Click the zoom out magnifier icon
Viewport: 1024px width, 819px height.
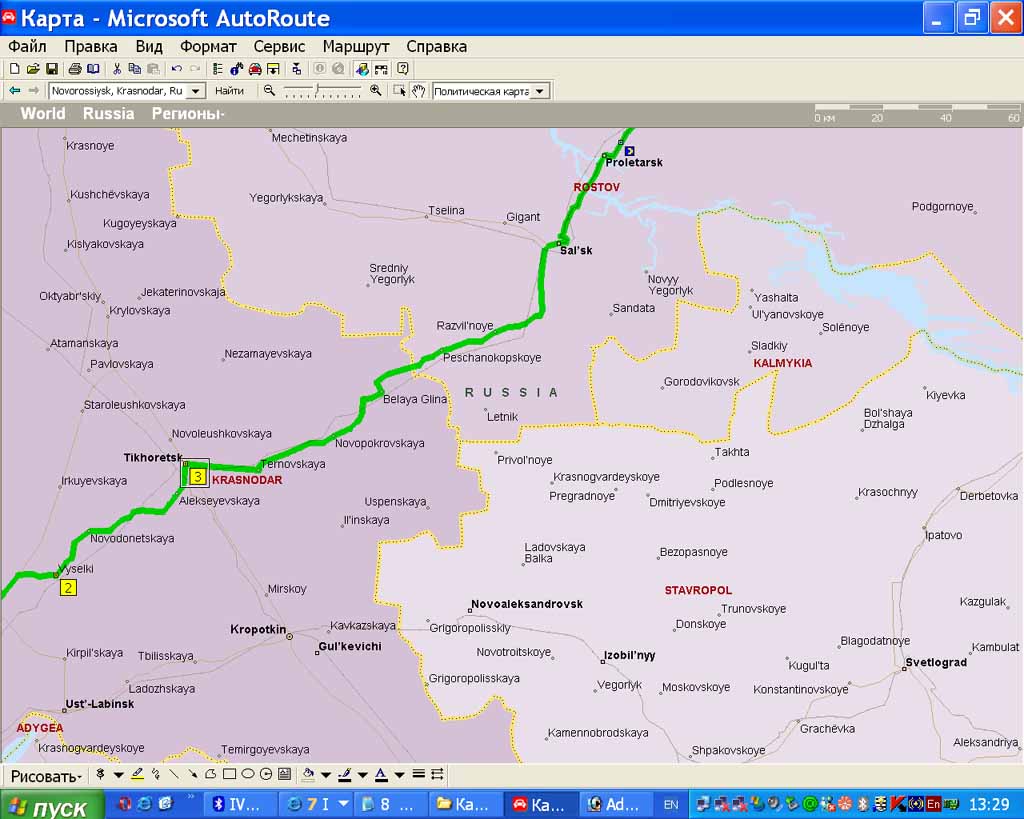pyautogui.click(x=269, y=90)
